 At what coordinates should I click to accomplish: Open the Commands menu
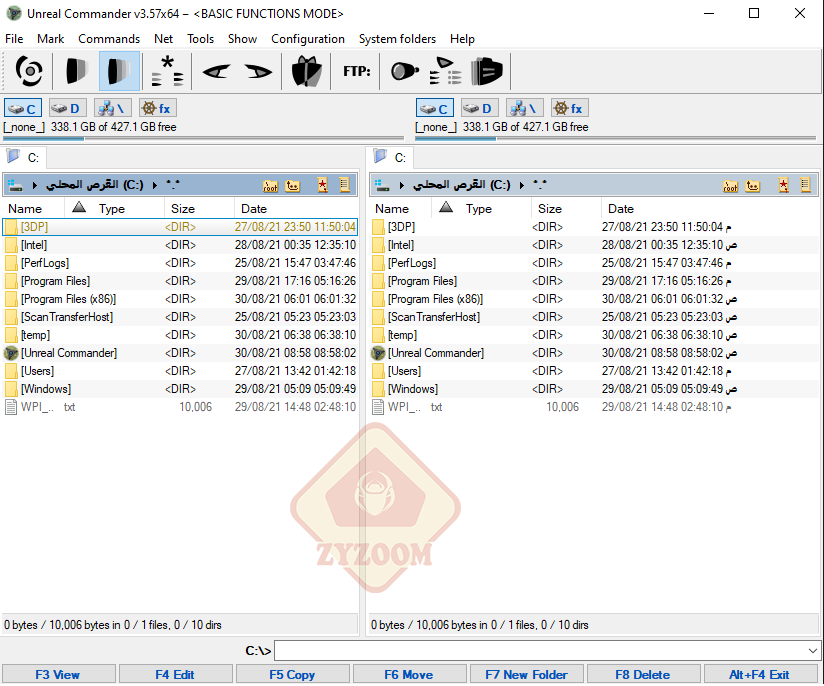pyautogui.click(x=109, y=39)
